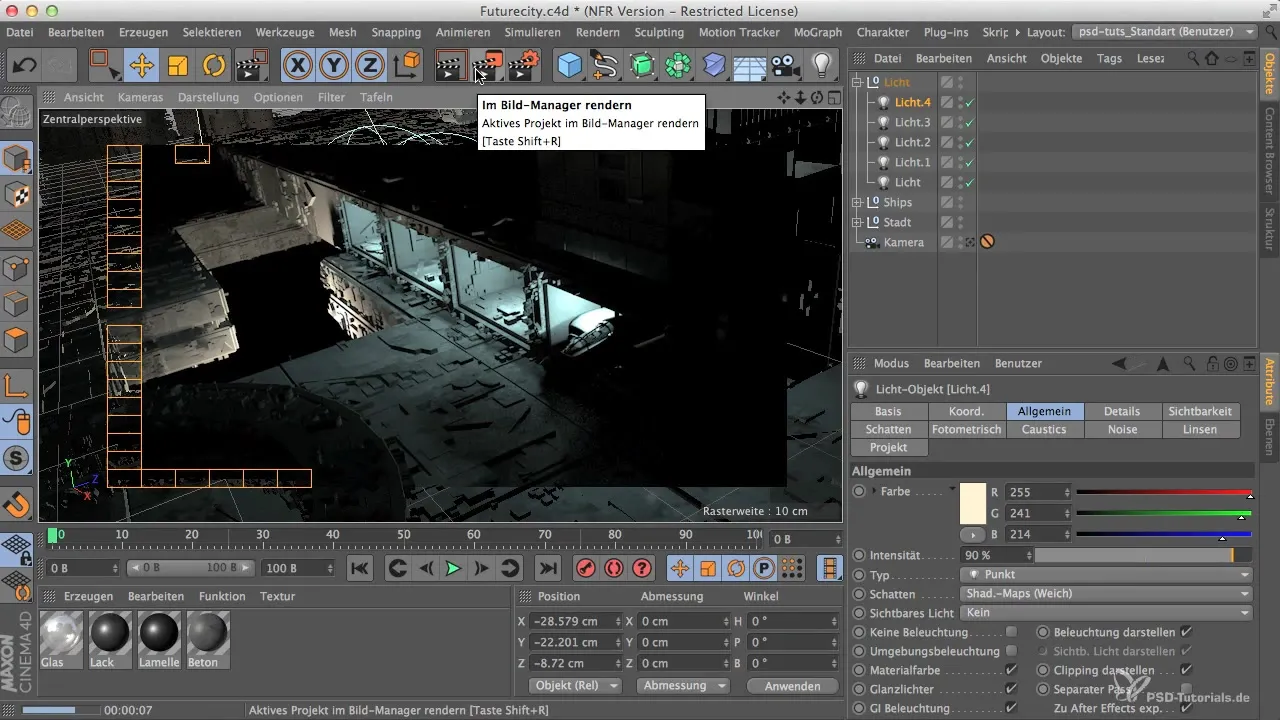Open the Layout psd-tuts_Standart dropdown

pos(1164,32)
